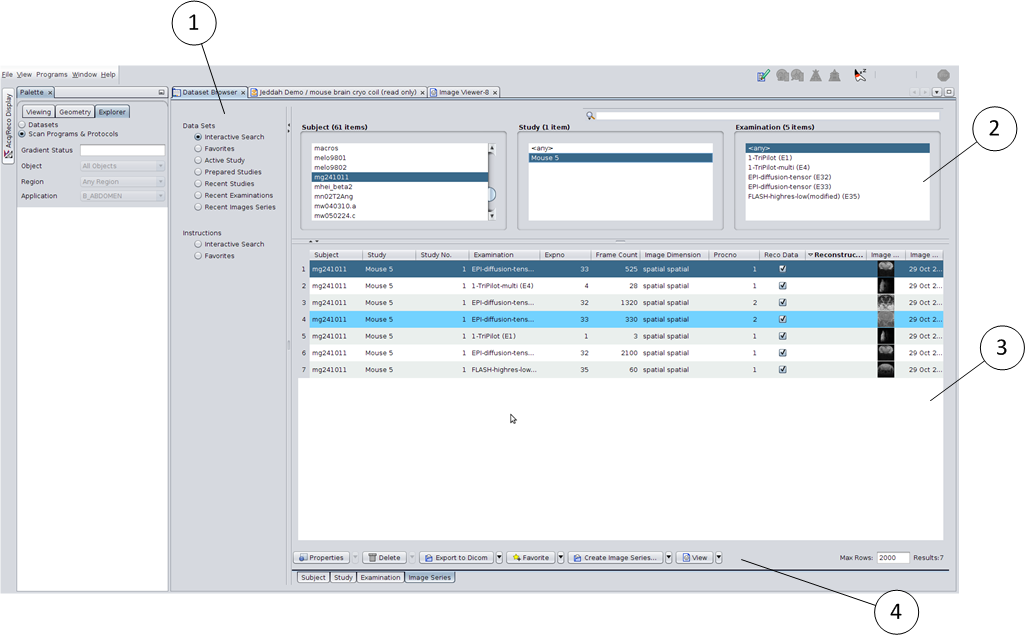Close the Palette panel tab
The height and width of the screenshot is (635, 1025).
tap(50, 93)
